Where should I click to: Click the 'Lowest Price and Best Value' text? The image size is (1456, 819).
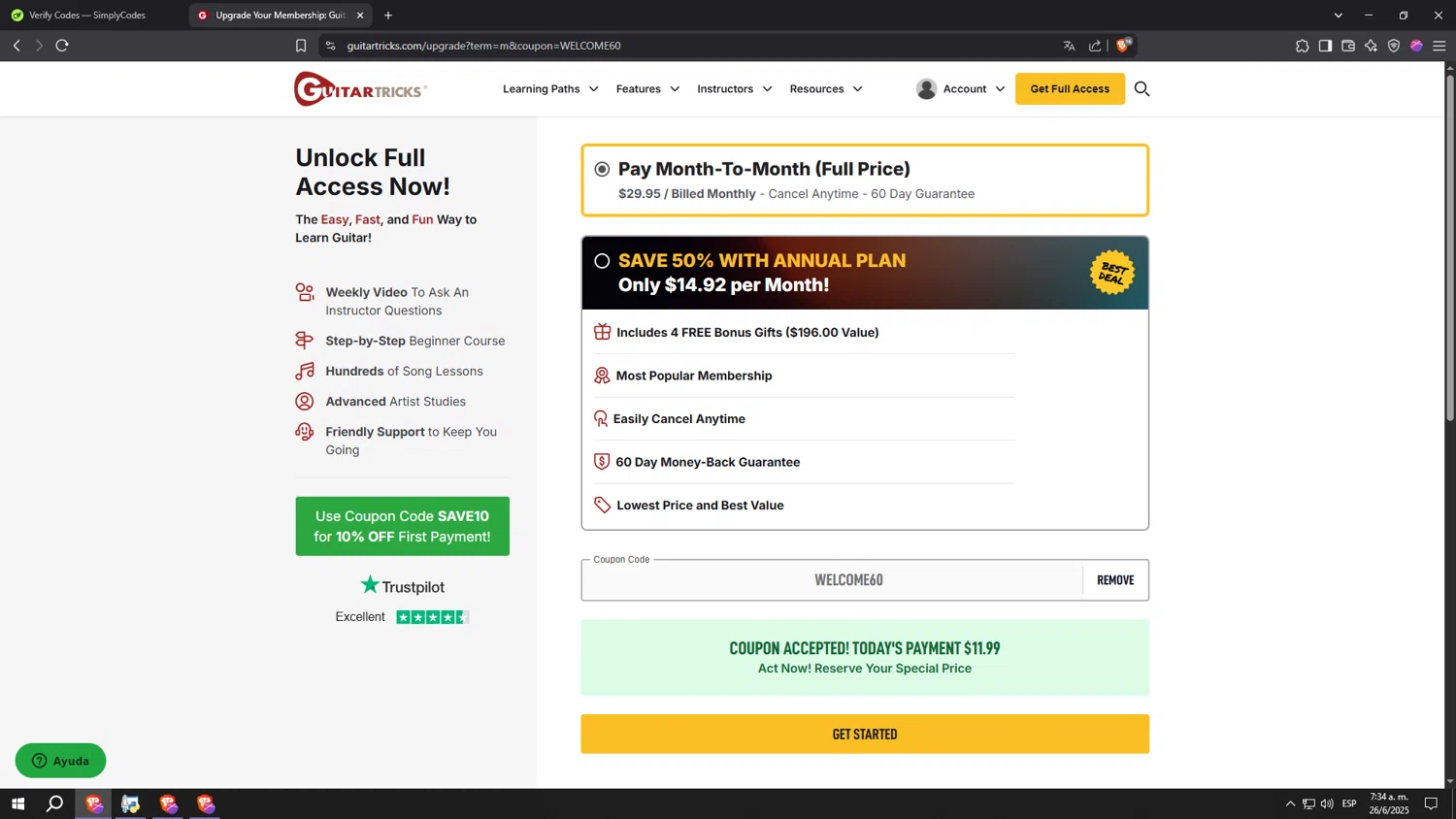(x=700, y=506)
